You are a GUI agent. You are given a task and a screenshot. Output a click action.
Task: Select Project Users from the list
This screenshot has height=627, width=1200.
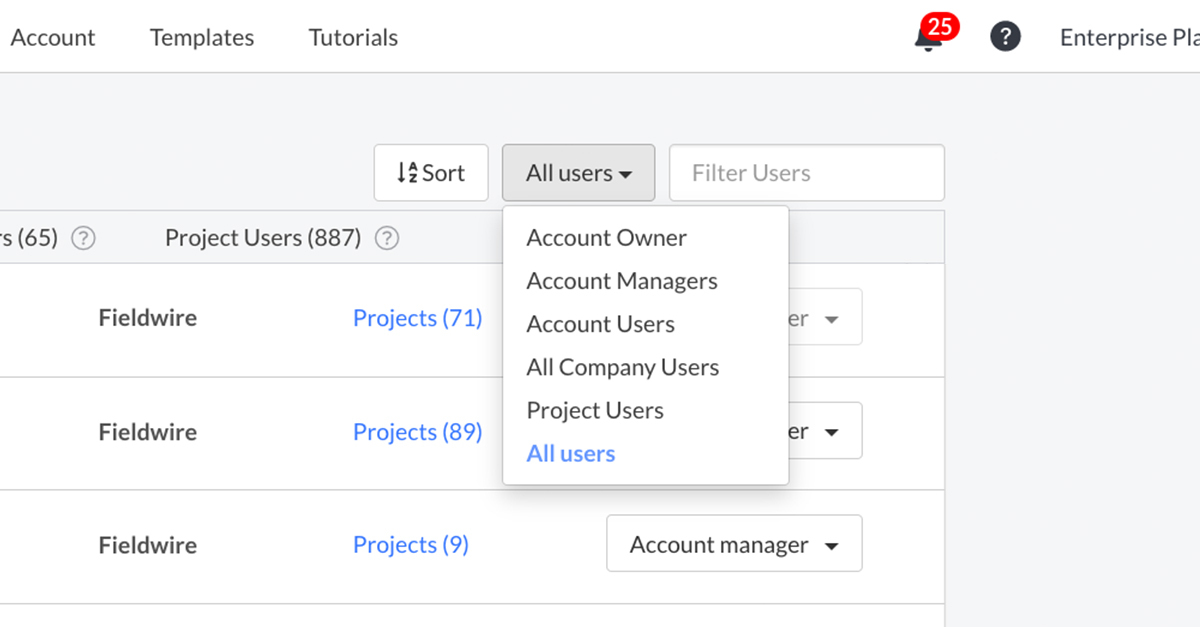595,410
